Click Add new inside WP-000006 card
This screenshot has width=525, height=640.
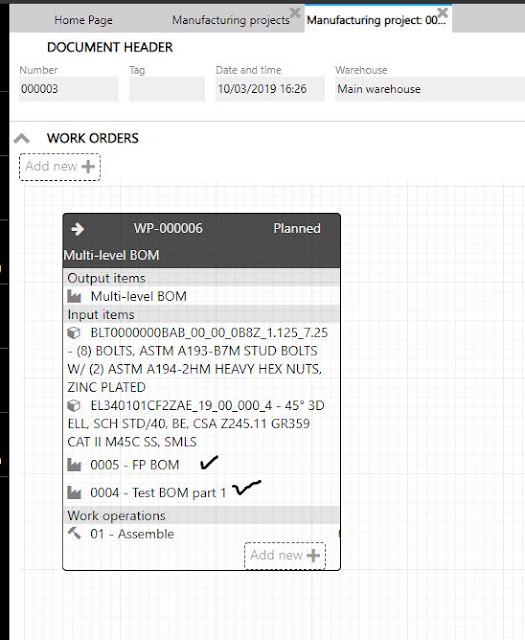285,556
